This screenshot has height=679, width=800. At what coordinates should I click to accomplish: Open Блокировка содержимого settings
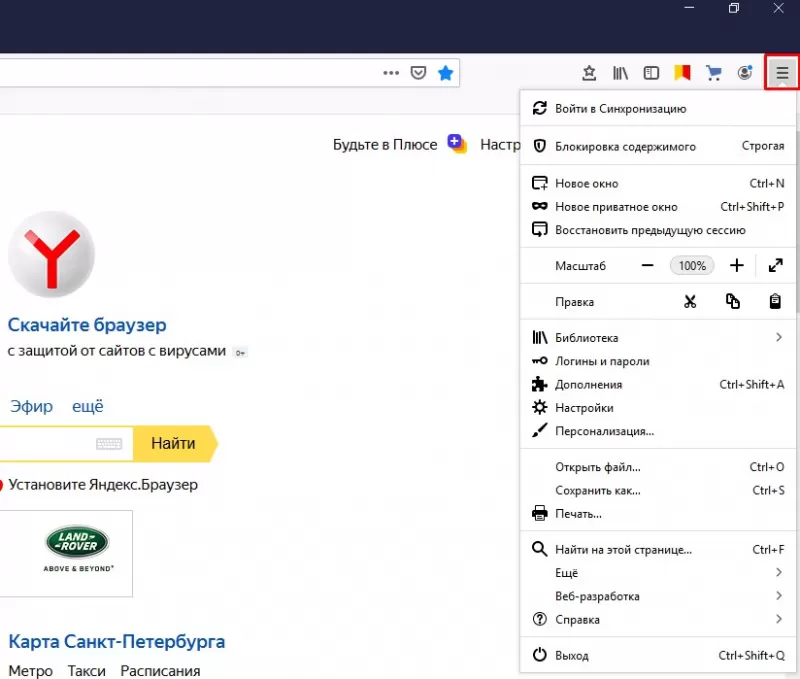(x=657, y=146)
